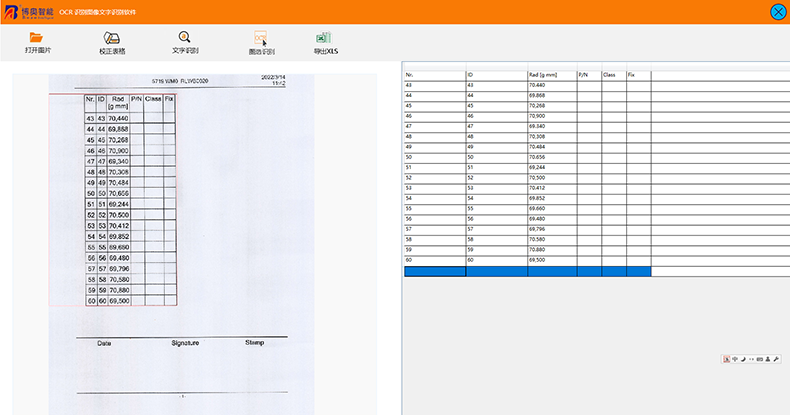Screen dimensions: 790x415
Task: Open IME settings wrench icon
Action: (x=776, y=358)
